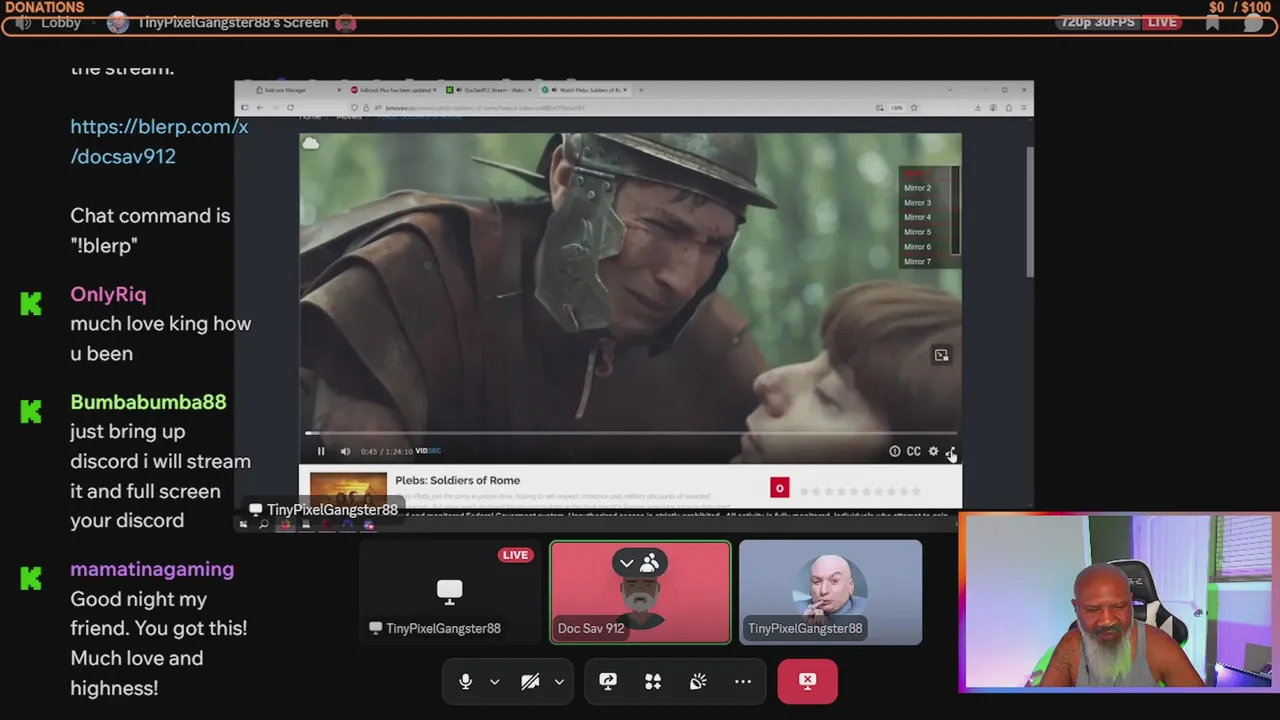Viewport: 1280px width, 720px height.
Task: Go forward in the browser
Action: pyautogui.click(x=275, y=108)
